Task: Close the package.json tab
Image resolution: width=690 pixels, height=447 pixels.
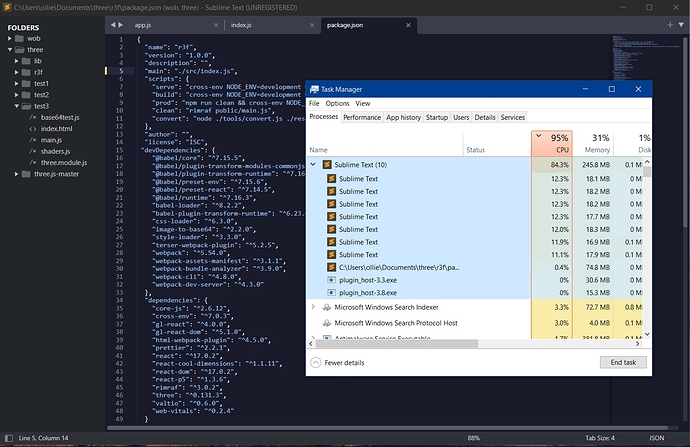Action: [408, 26]
